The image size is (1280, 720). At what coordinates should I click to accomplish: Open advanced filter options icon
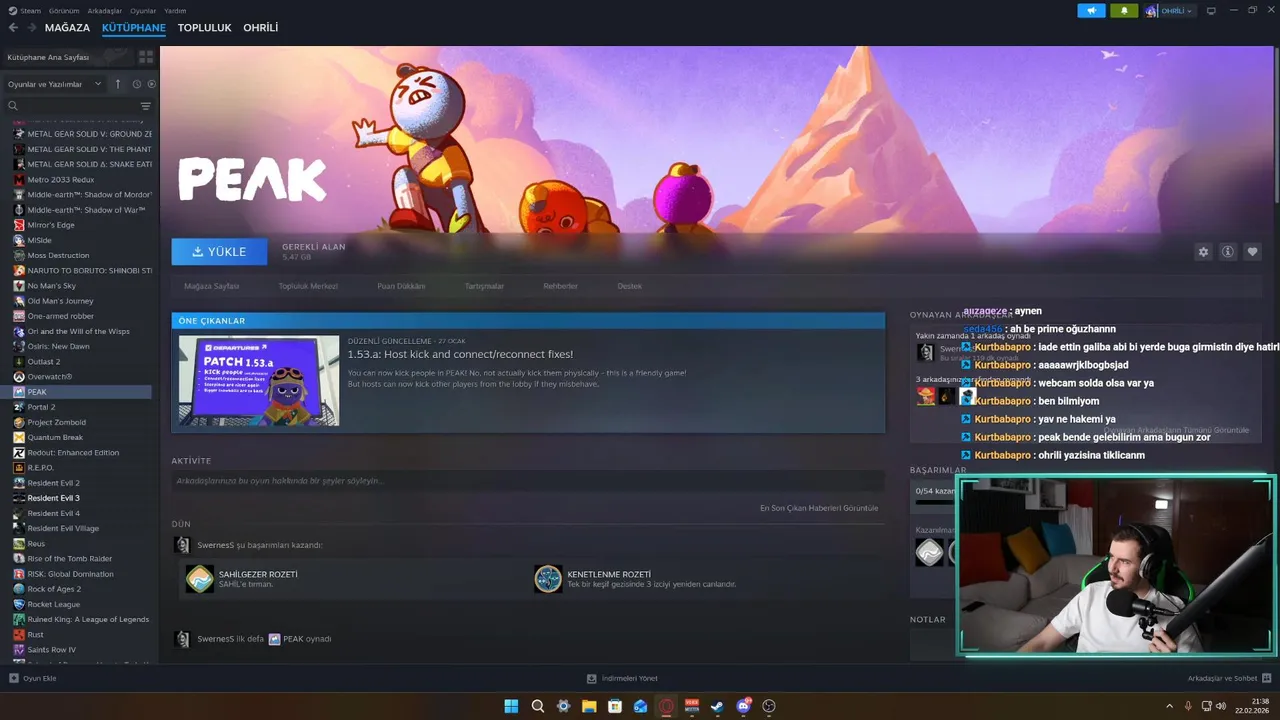146,106
